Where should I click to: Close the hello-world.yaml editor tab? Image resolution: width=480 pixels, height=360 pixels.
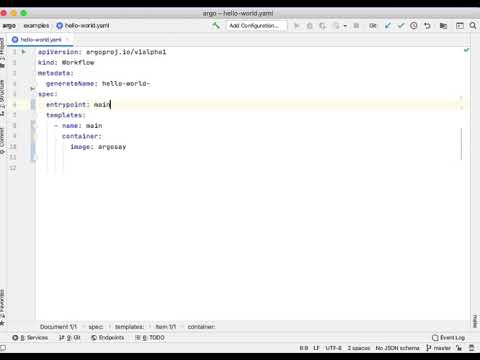(68, 40)
